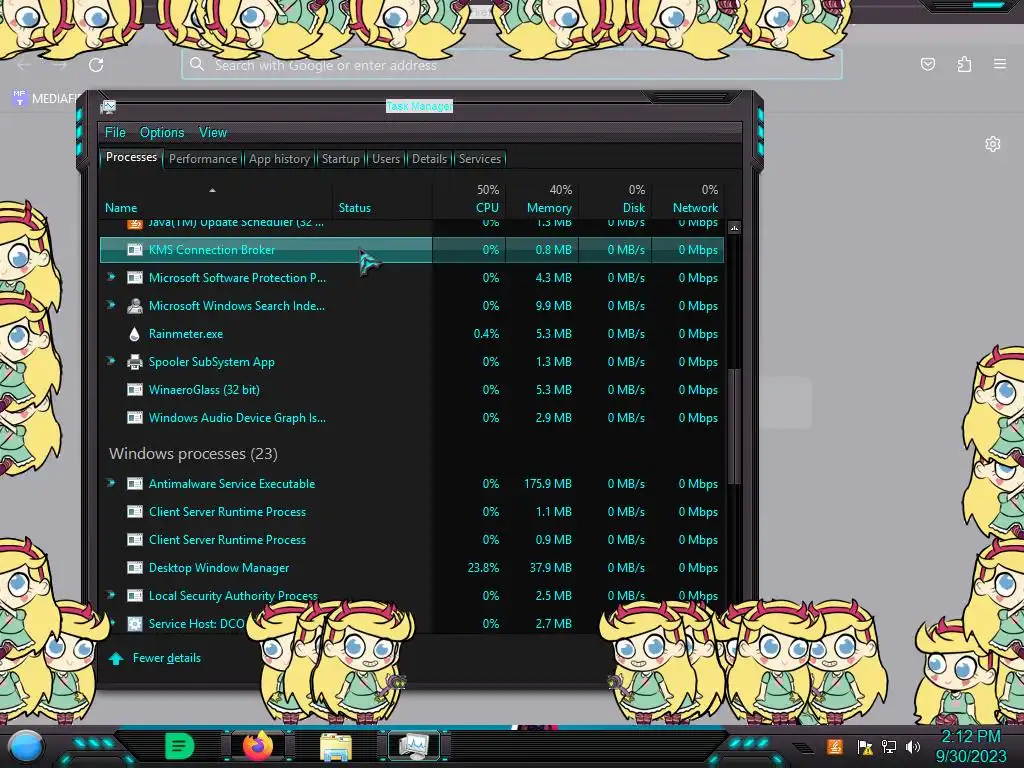Click the Spooler SubSystem App printer icon

click(x=135, y=362)
